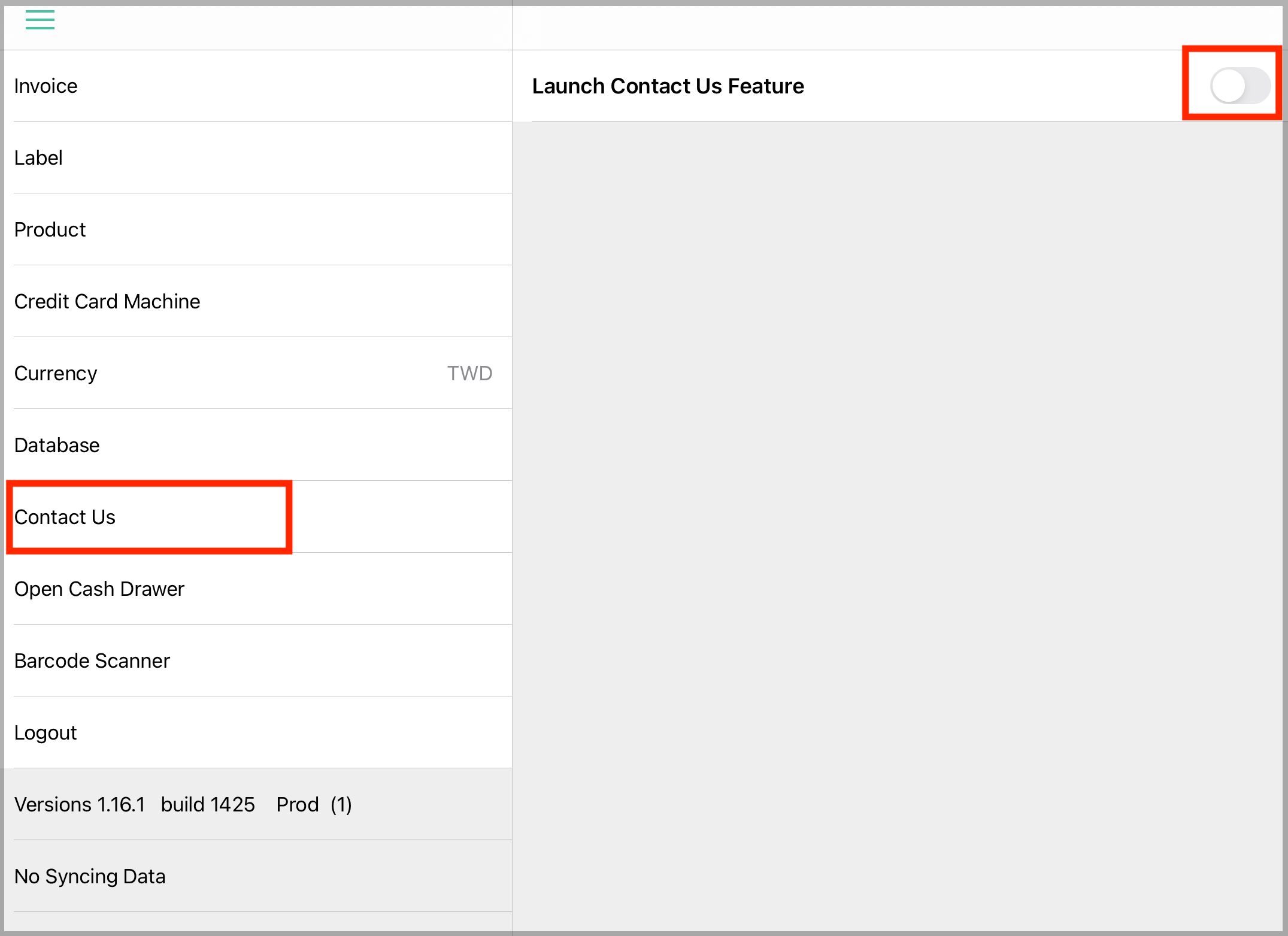
Task: Open Product settings
Action: pos(258,229)
